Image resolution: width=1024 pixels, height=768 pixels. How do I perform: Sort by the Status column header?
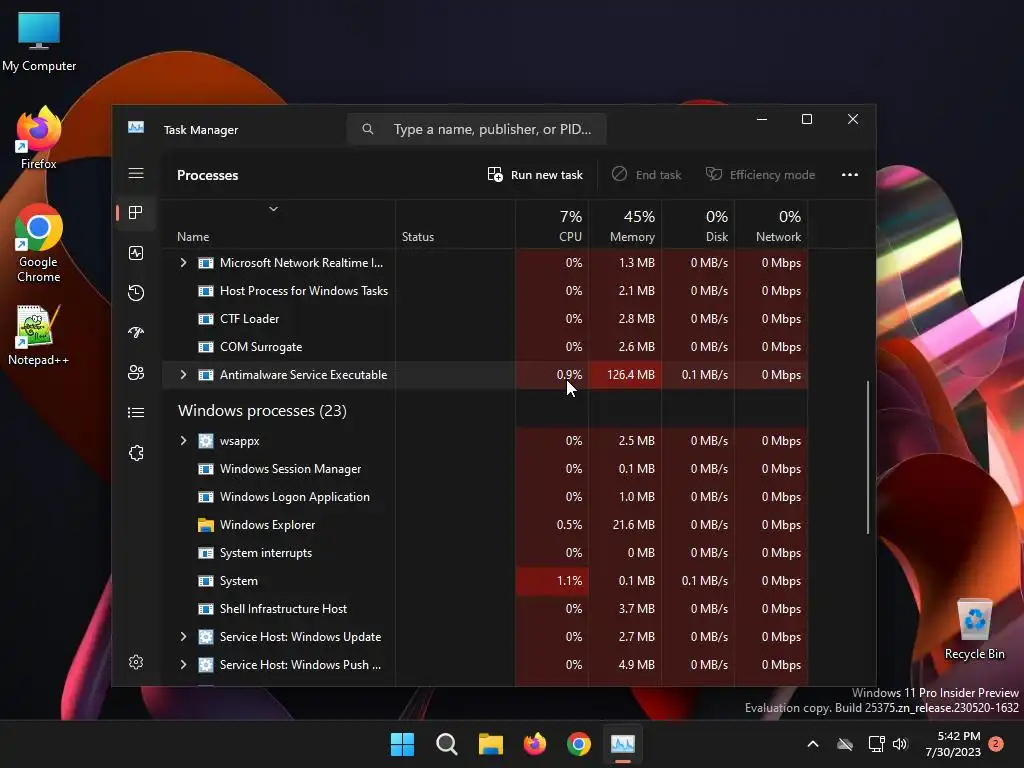(x=455, y=225)
